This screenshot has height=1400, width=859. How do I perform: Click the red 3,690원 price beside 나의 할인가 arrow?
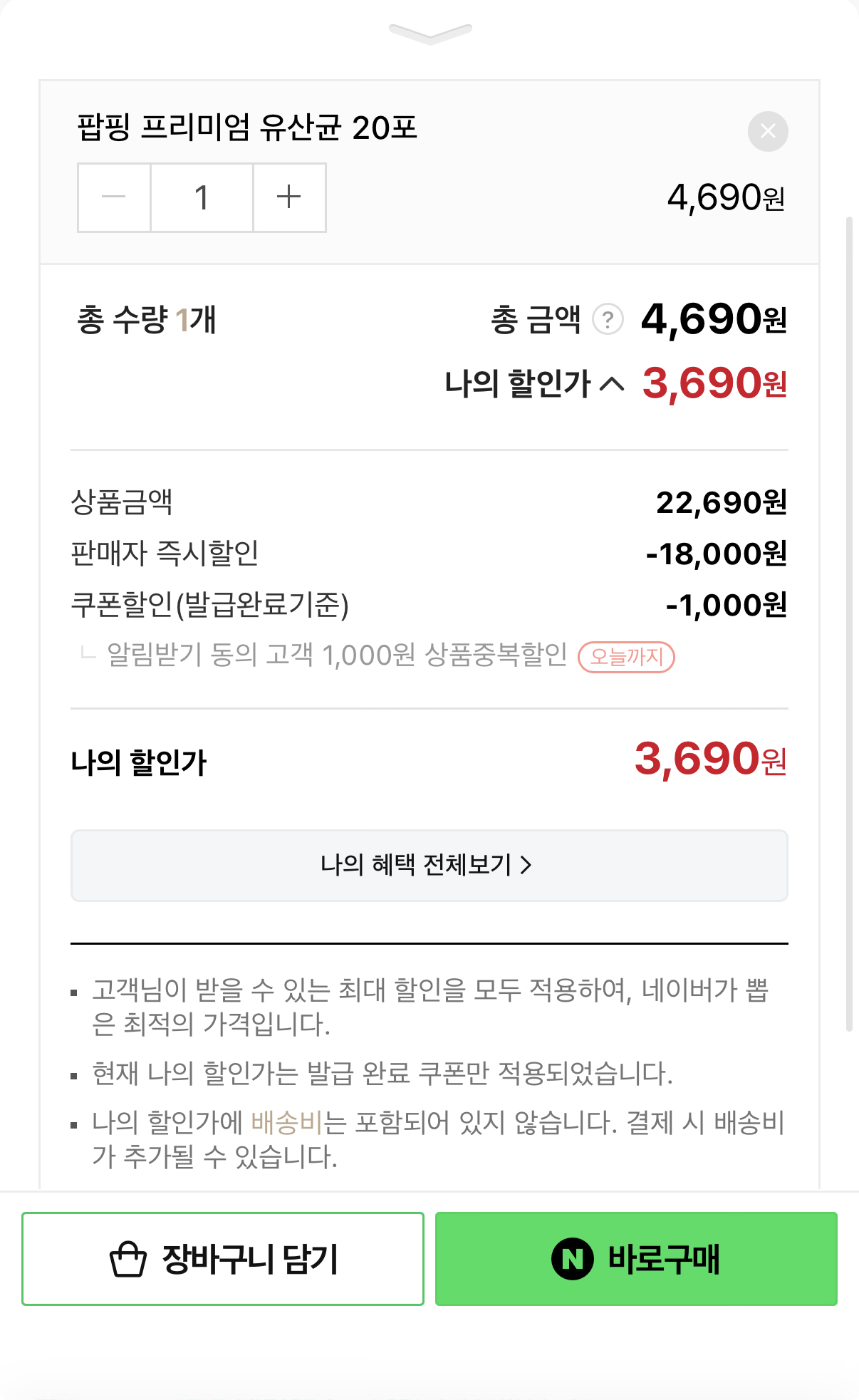click(714, 384)
